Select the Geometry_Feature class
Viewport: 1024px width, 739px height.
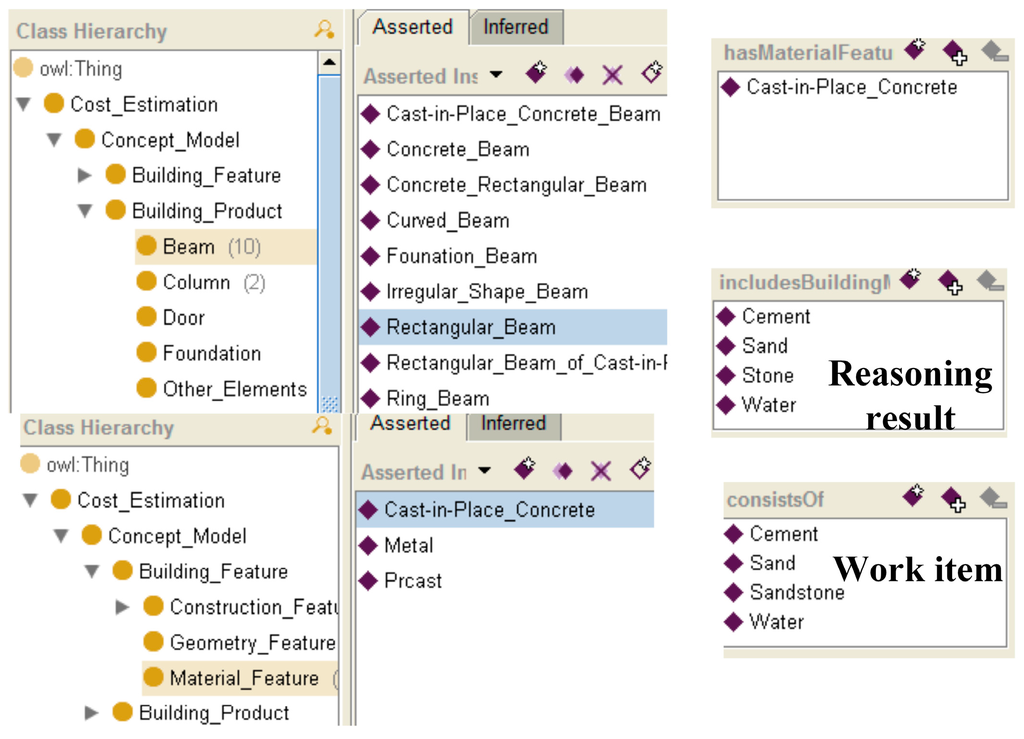(x=251, y=643)
